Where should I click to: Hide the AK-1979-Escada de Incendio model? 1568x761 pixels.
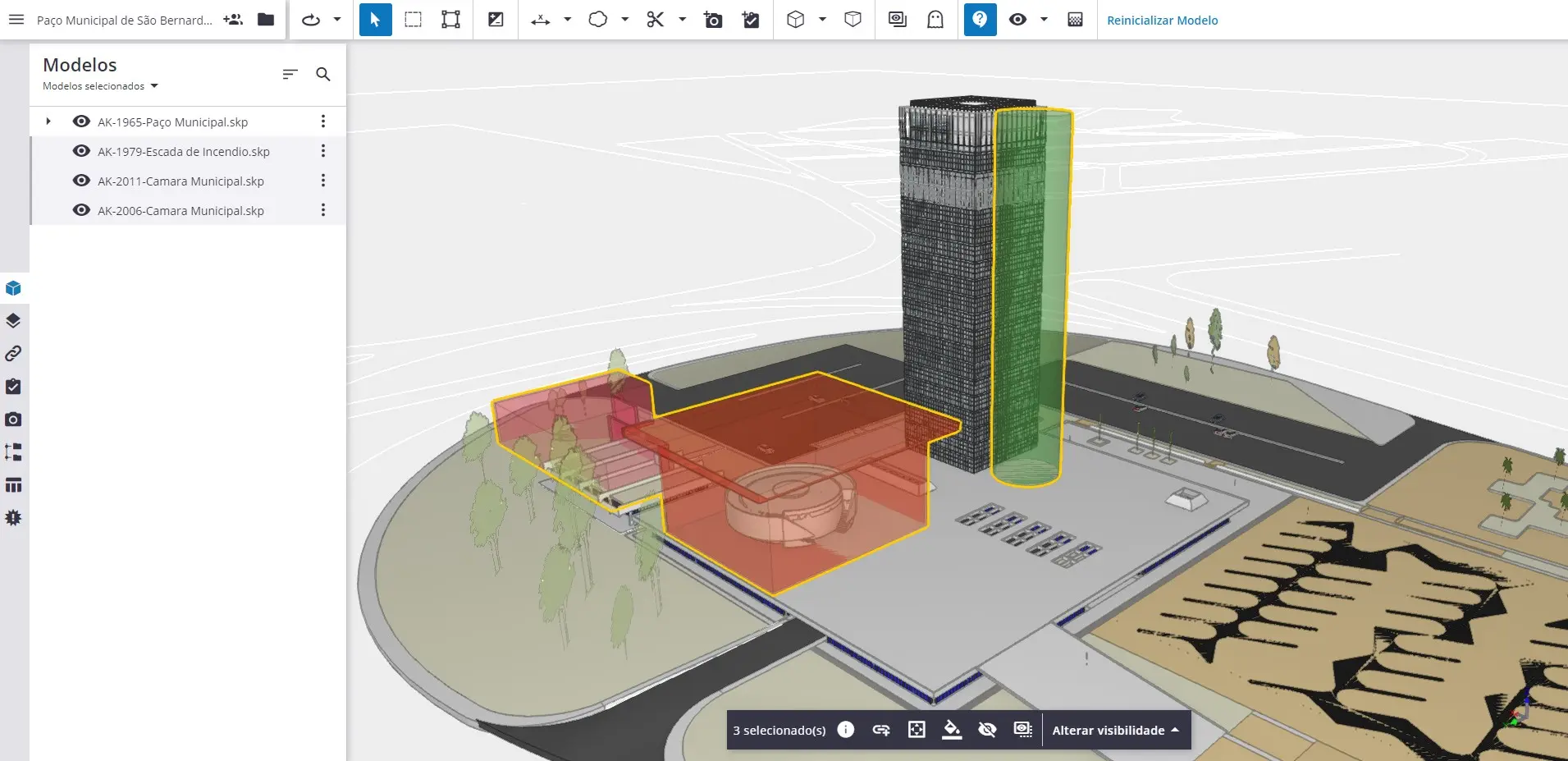(x=81, y=151)
